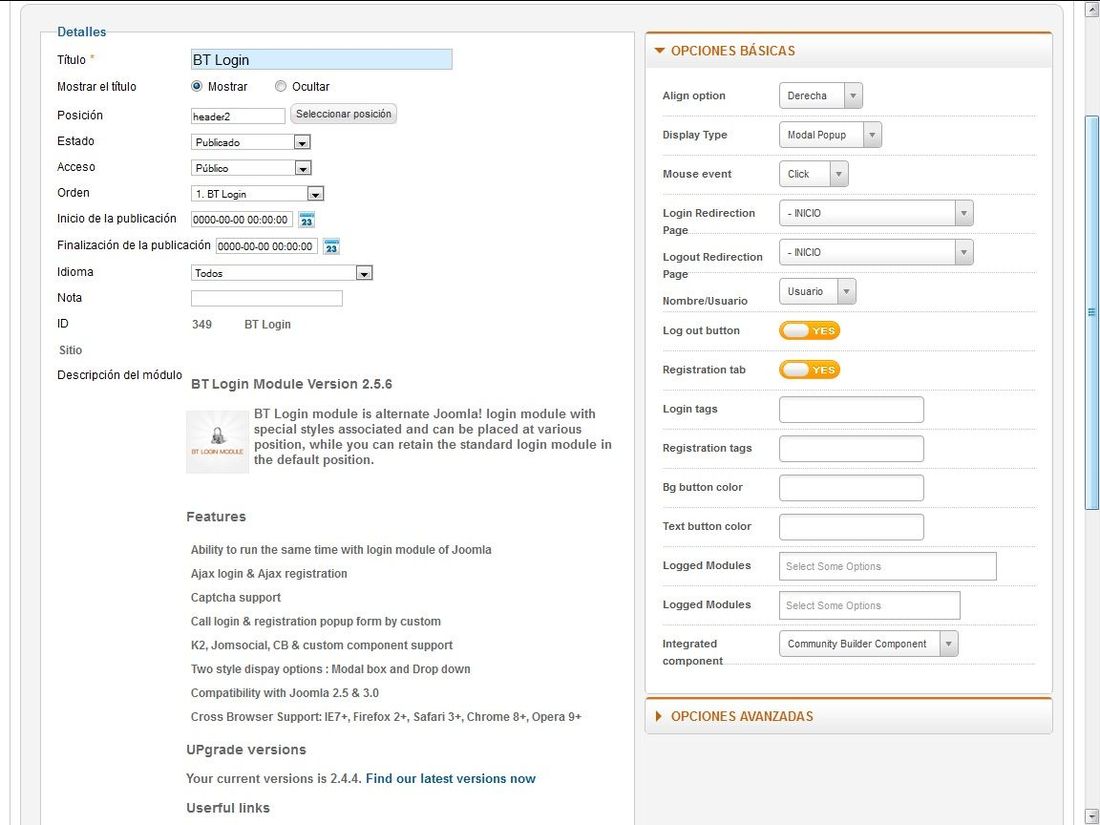Image resolution: width=1100 pixels, height=825 pixels.
Task: Click the second Logged Modules select box
Action: pyautogui.click(x=869, y=605)
